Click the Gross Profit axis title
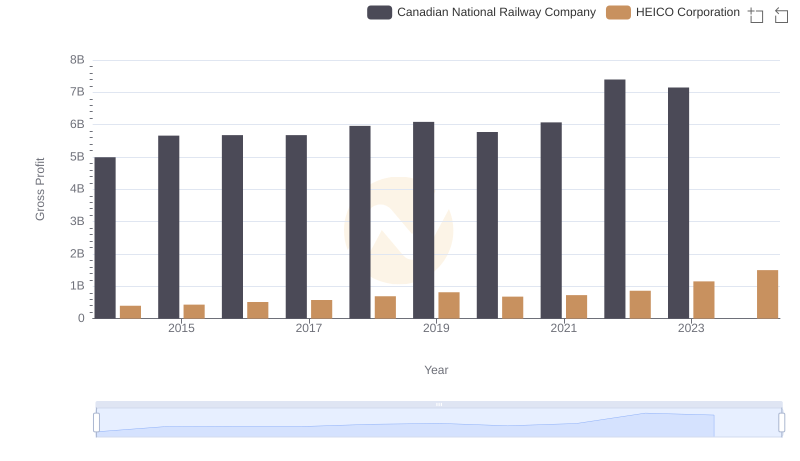The height and width of the screenshot is (461, 800). point(40,189)
